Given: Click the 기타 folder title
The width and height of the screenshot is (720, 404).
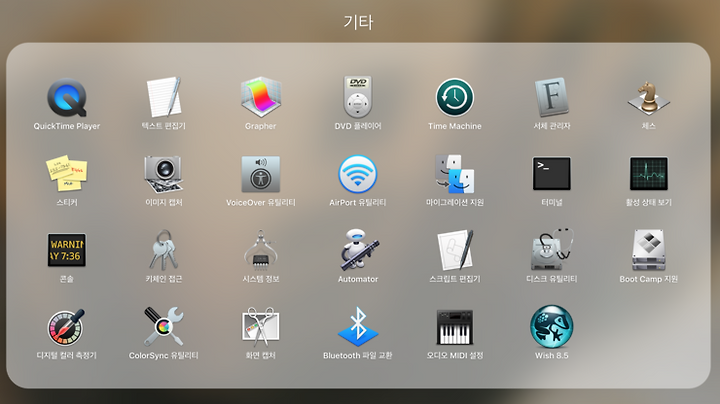Looking at the screenshot, I should tap(359, 22).
